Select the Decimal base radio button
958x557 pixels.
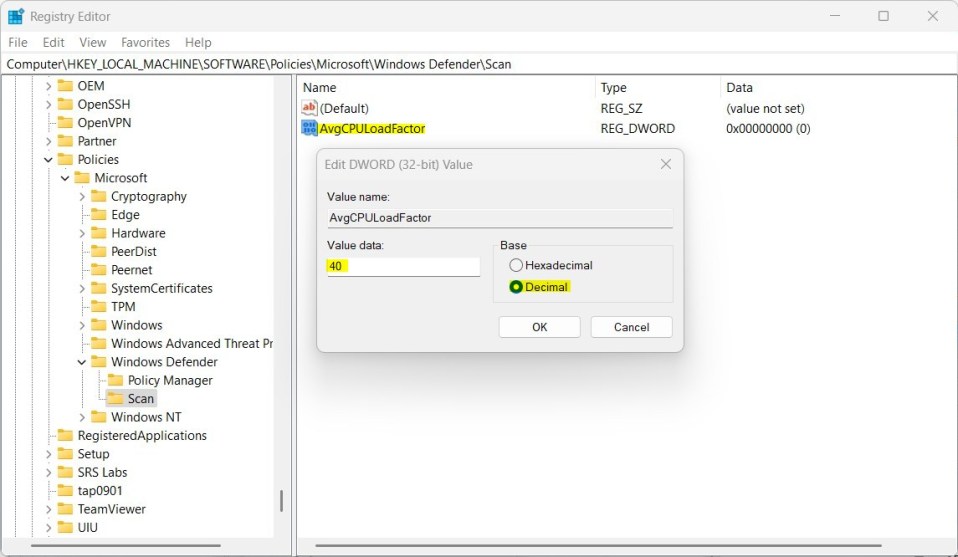tap(516, 287)
